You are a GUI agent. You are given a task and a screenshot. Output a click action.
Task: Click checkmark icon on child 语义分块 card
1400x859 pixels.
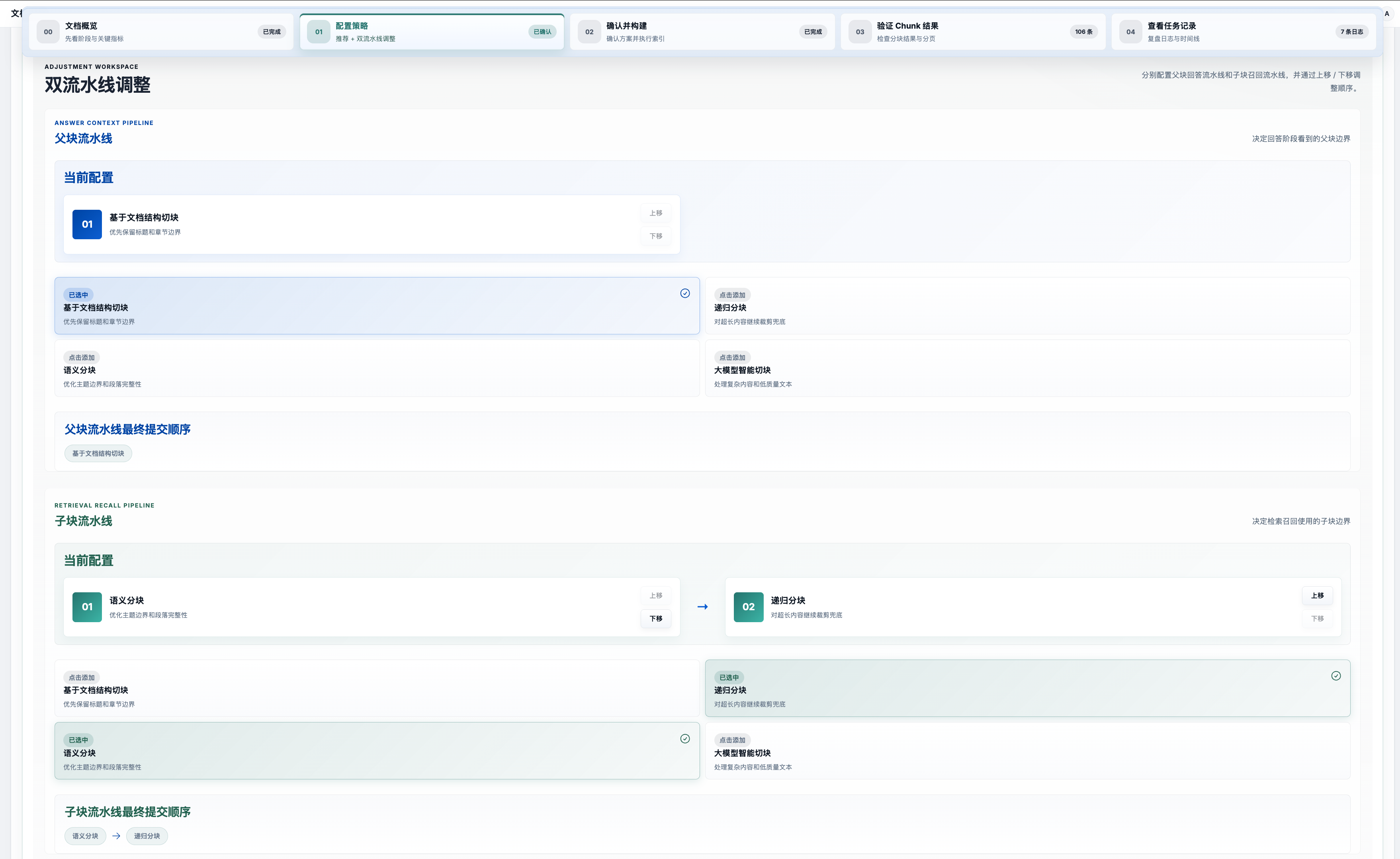[684, 738]
